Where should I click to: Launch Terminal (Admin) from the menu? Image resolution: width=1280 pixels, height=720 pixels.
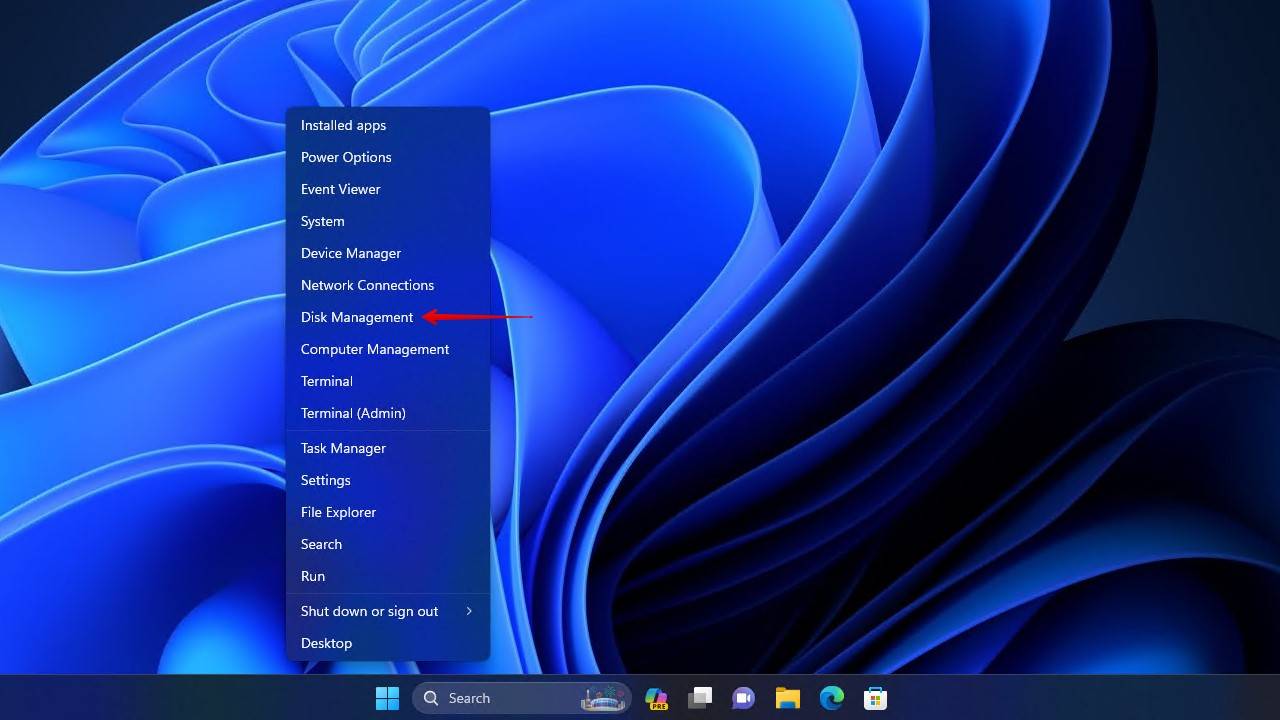tap(388, 413)
